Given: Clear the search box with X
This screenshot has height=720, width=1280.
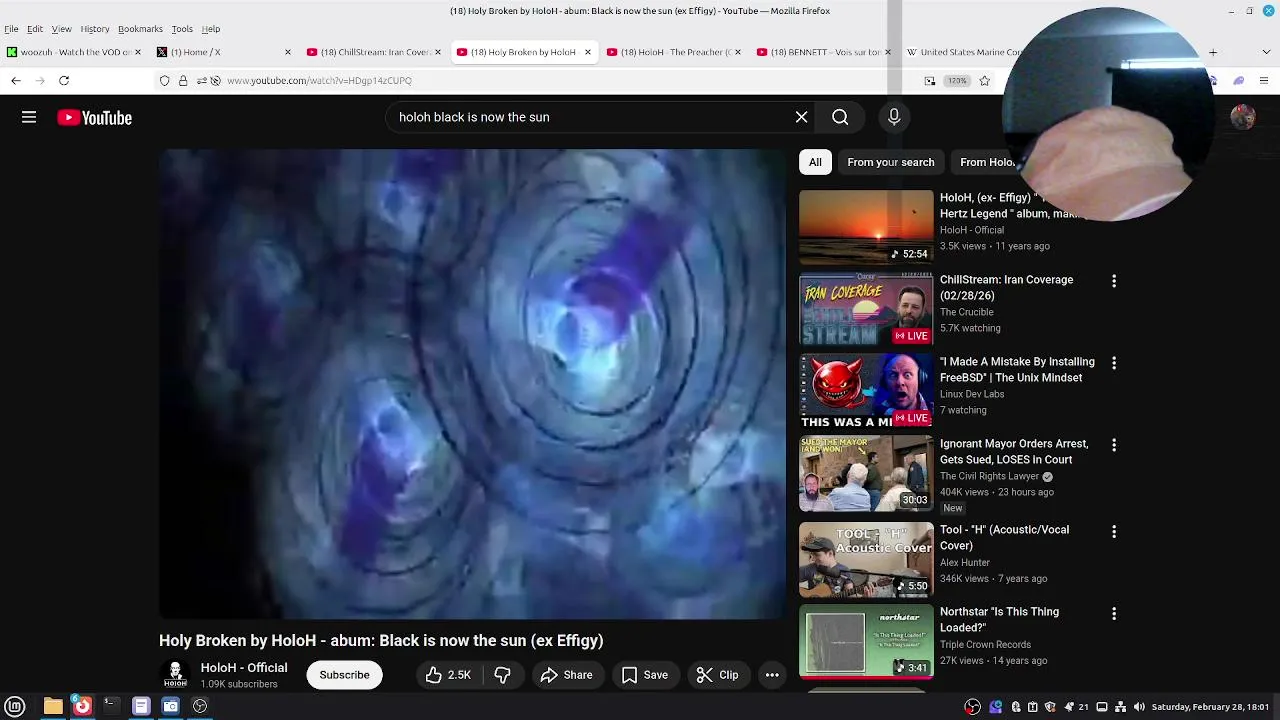Looking at the screenshot, I should (x=801, y=117).
